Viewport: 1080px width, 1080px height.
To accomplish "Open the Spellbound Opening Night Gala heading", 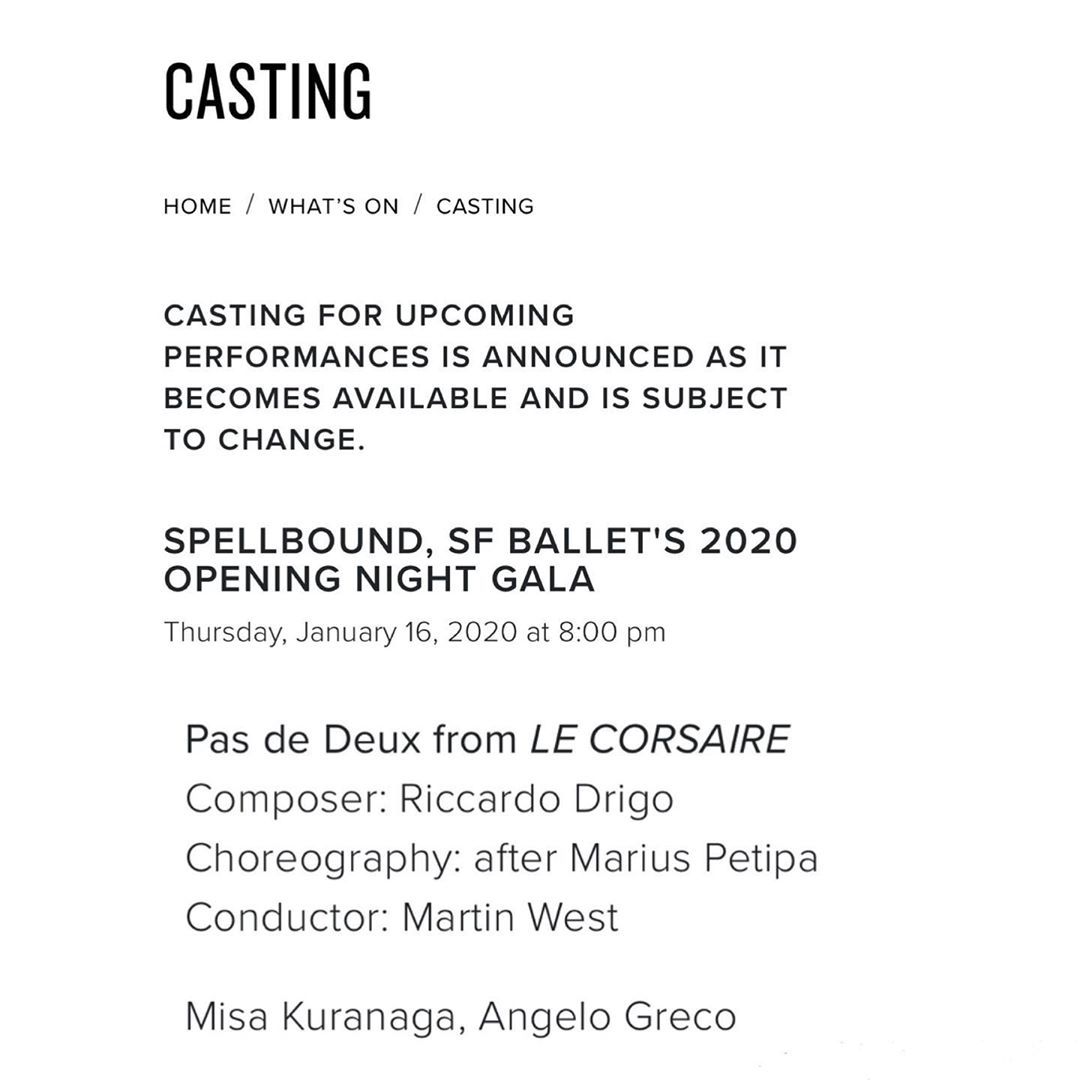I will click(x=480, y=559).
